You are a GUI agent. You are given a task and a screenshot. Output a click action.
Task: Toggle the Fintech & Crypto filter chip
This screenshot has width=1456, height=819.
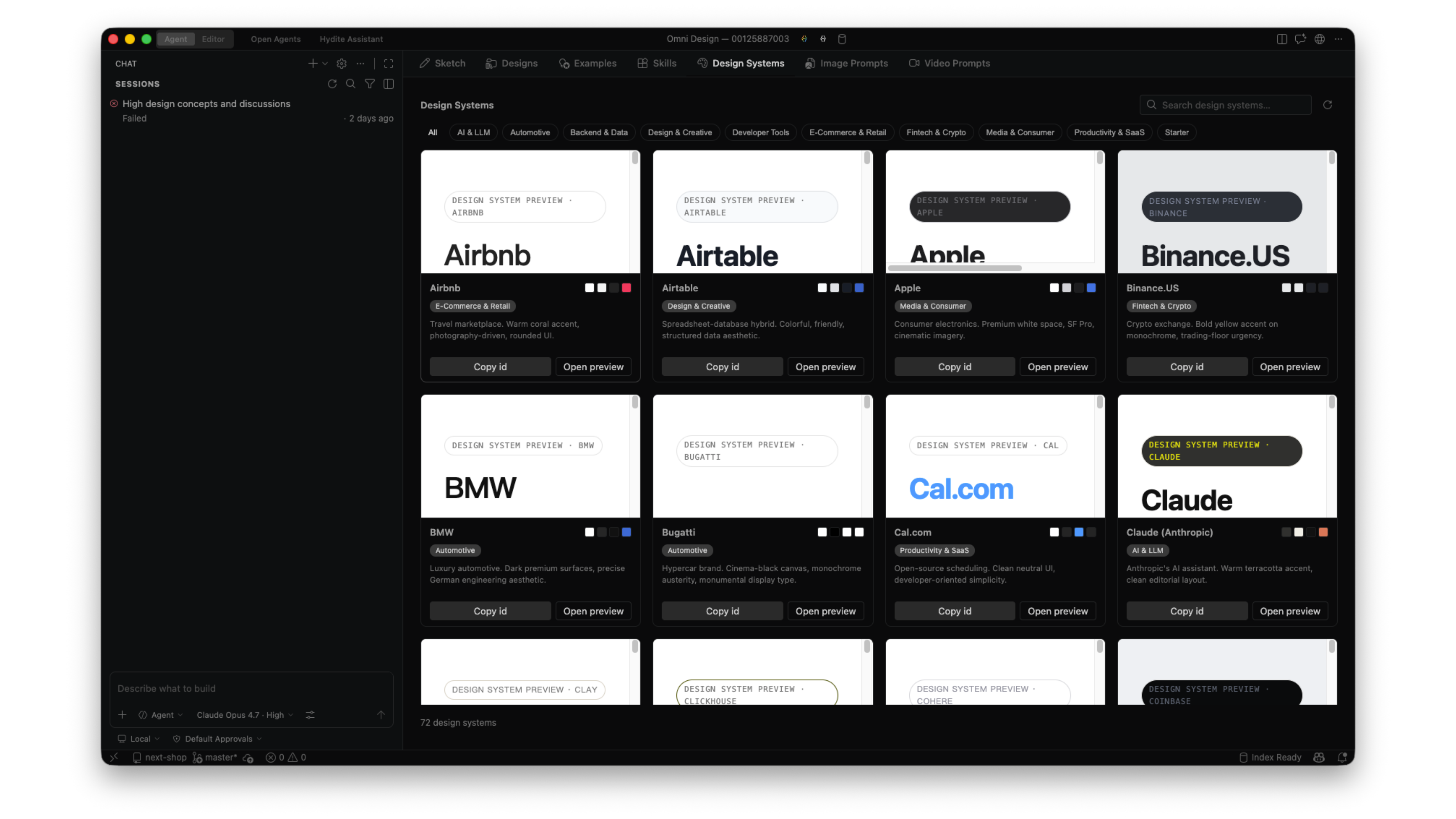936,132
